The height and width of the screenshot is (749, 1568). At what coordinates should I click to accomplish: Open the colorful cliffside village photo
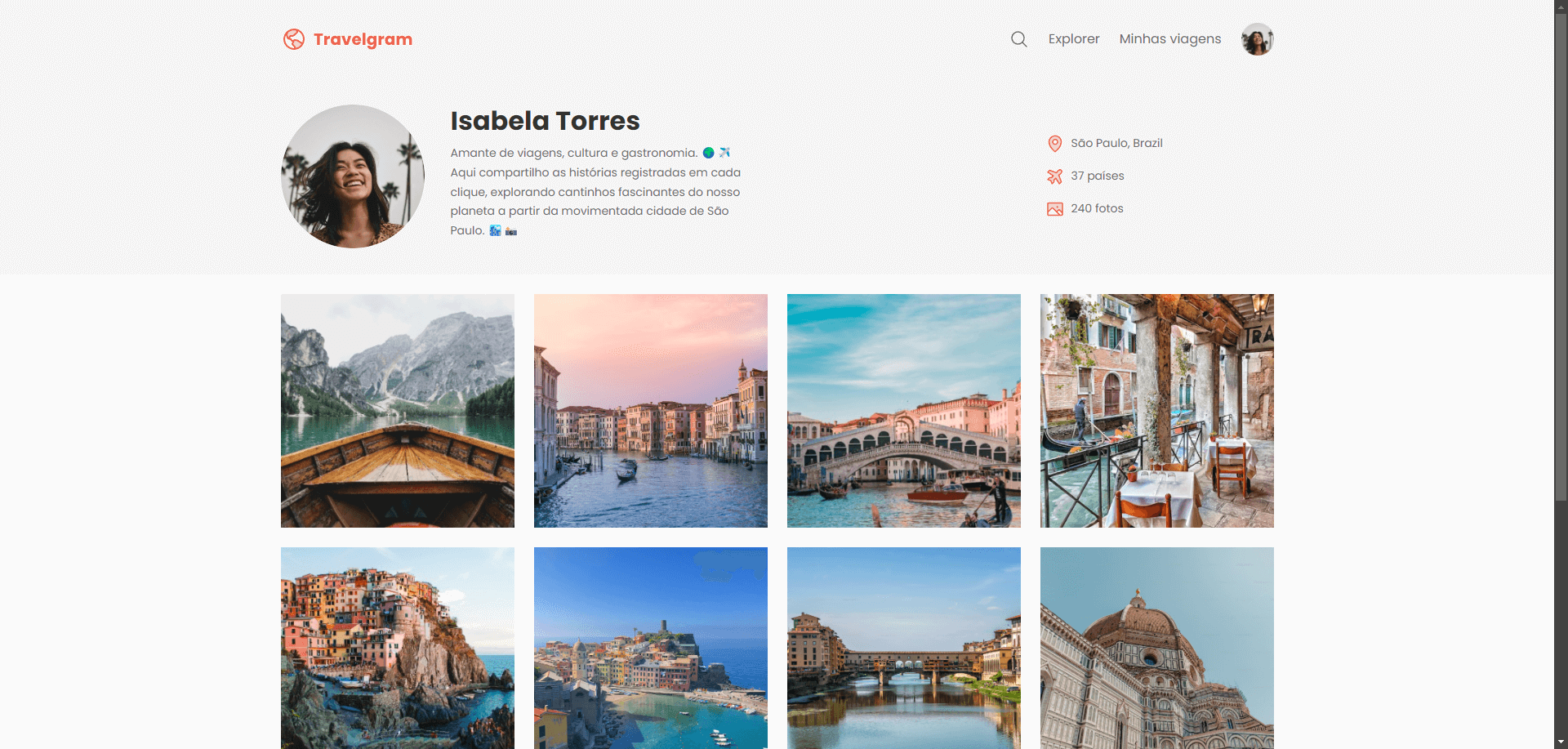pos(398,648)
